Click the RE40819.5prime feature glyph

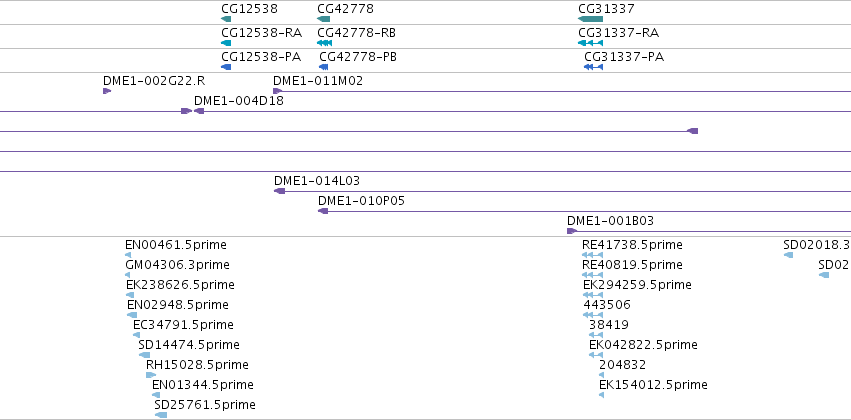(x=592, y=275)
